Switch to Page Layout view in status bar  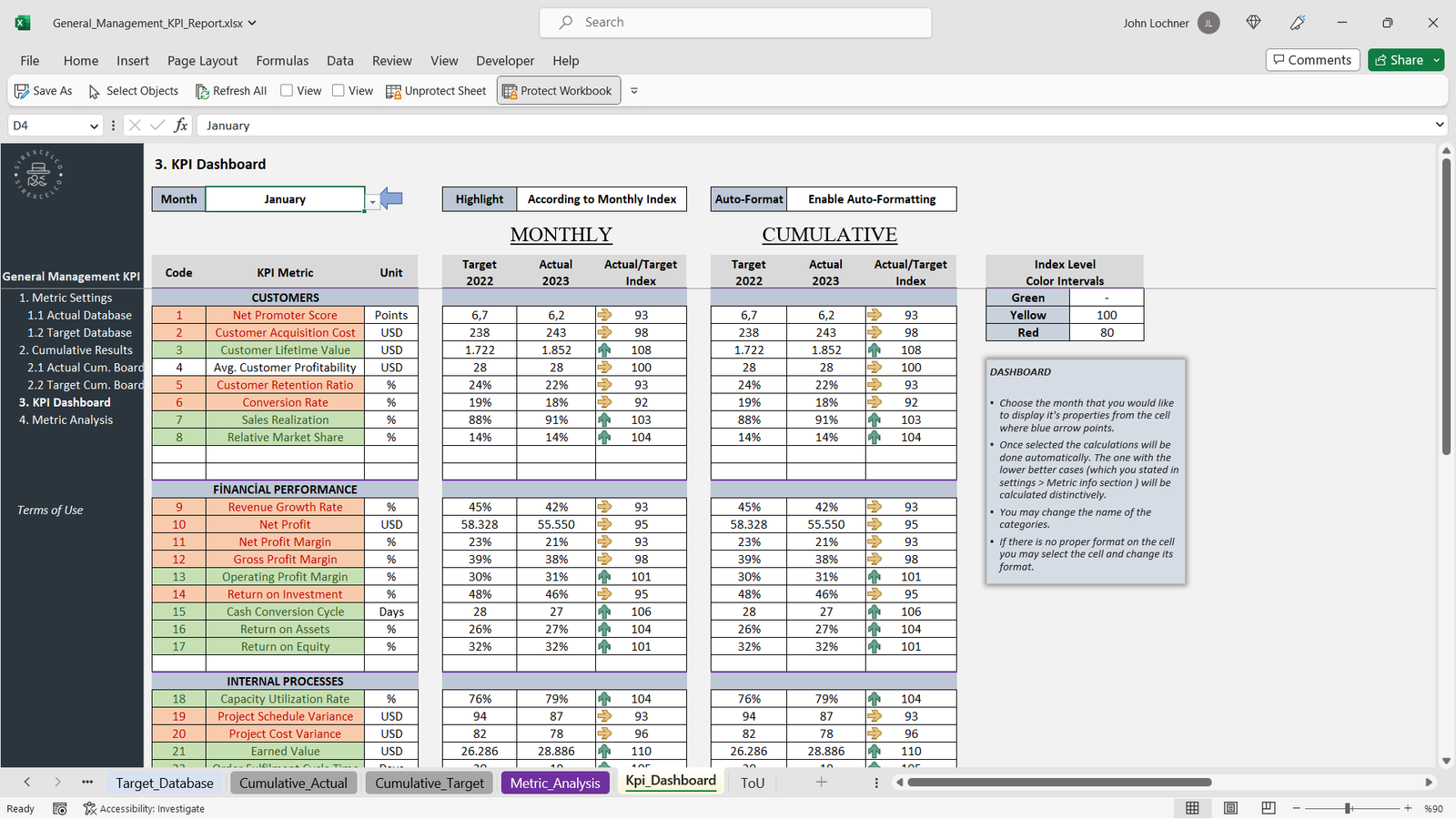coord(1230,808)
